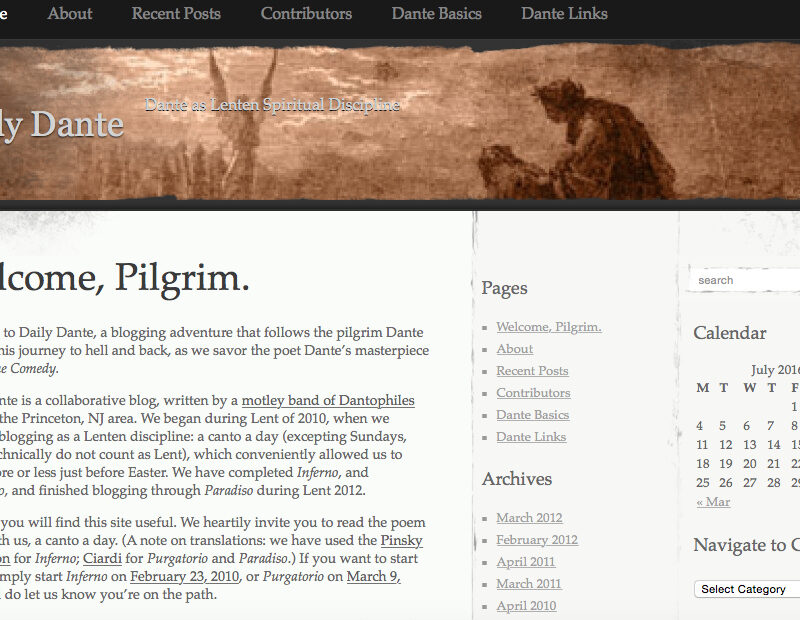Open Contributors in the top navigation
The image size is (800, 620).
click(x=306, y=14)
